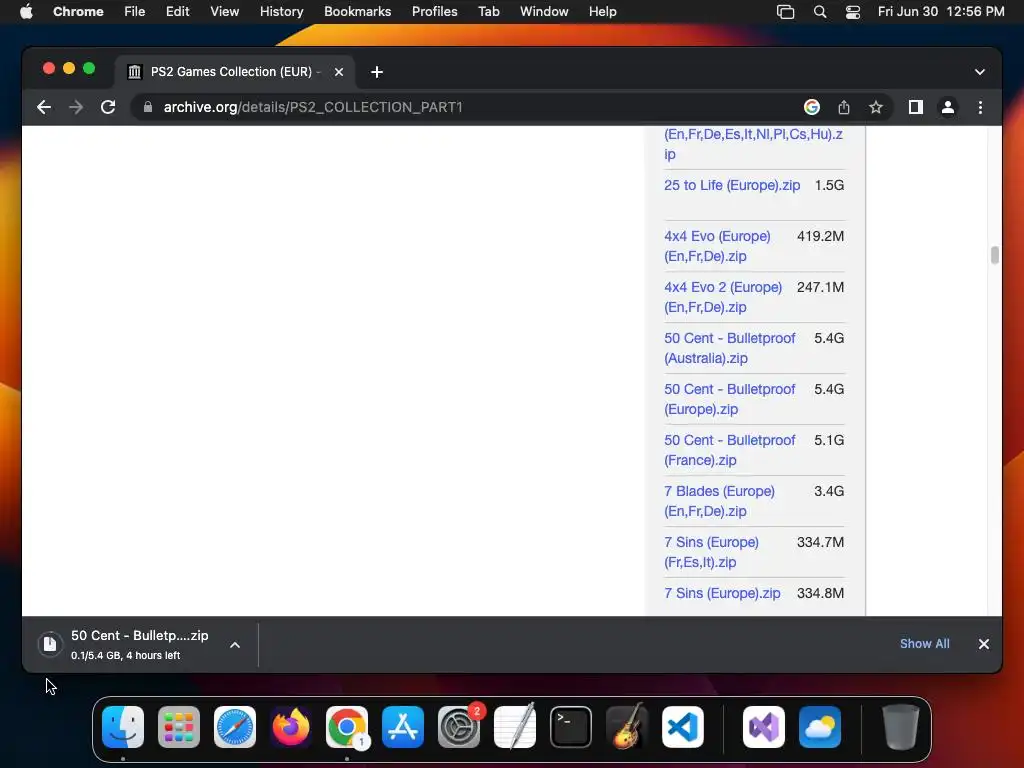Click 50 Cent - Bulletproof (Europe).zip link
The height and width of the screenshot is (768, 1024).
click(729, 399)
